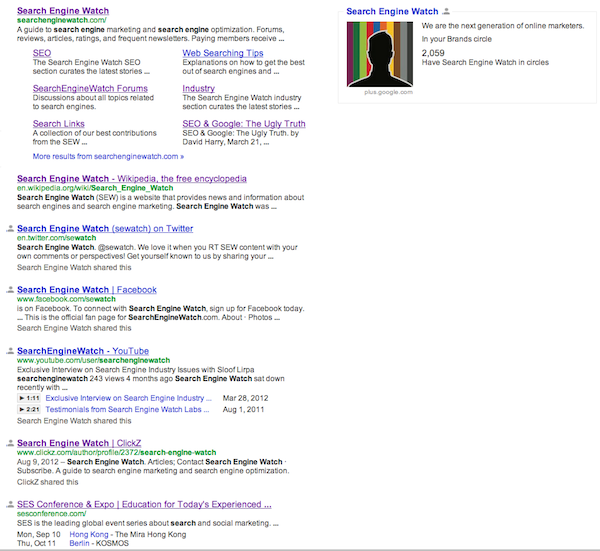Screen dimensions: 600x551
Task: Click person icon next to Google+ panel title
Action: coord(446,11)
